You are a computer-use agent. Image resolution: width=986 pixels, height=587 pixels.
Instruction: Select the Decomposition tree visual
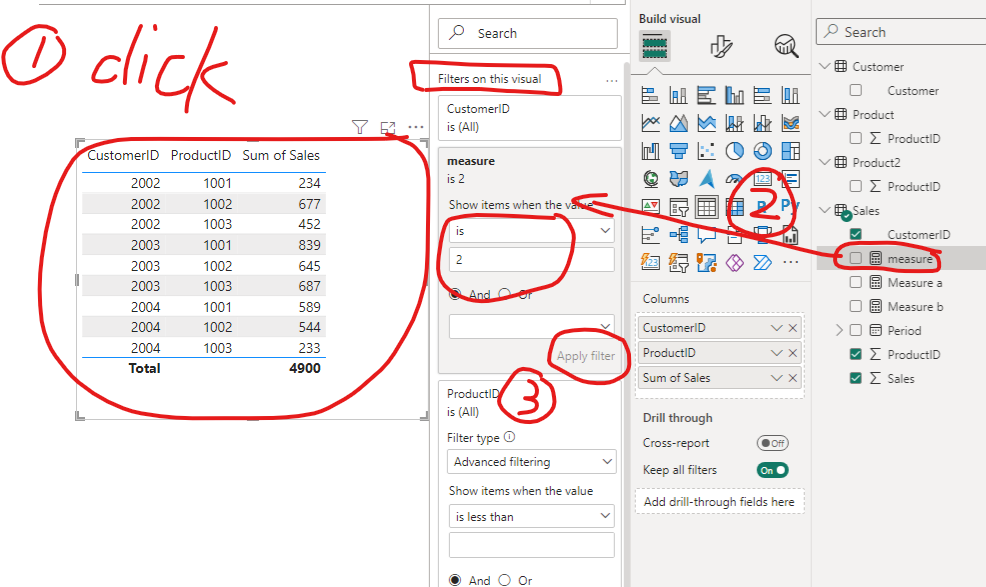(679, 235)
